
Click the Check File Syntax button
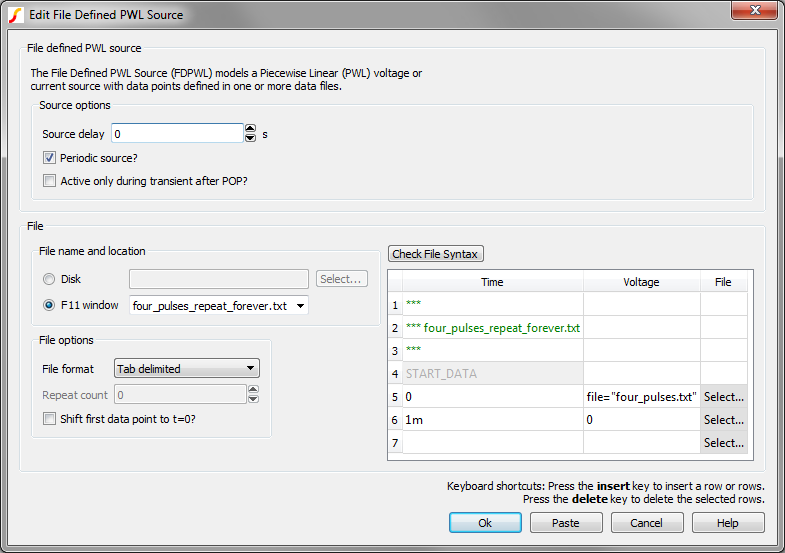[x=435, y=254]
